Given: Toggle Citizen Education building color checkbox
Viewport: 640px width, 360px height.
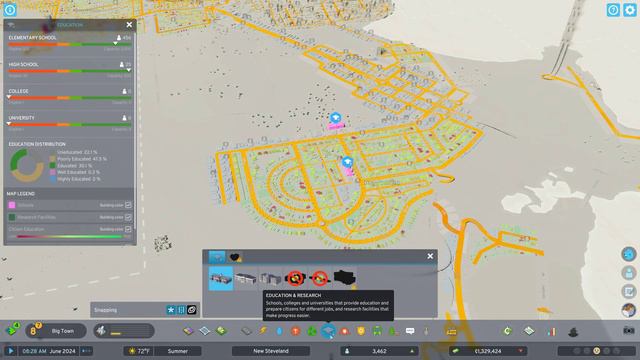Looking at the screenshot, I should pos(128,229).
